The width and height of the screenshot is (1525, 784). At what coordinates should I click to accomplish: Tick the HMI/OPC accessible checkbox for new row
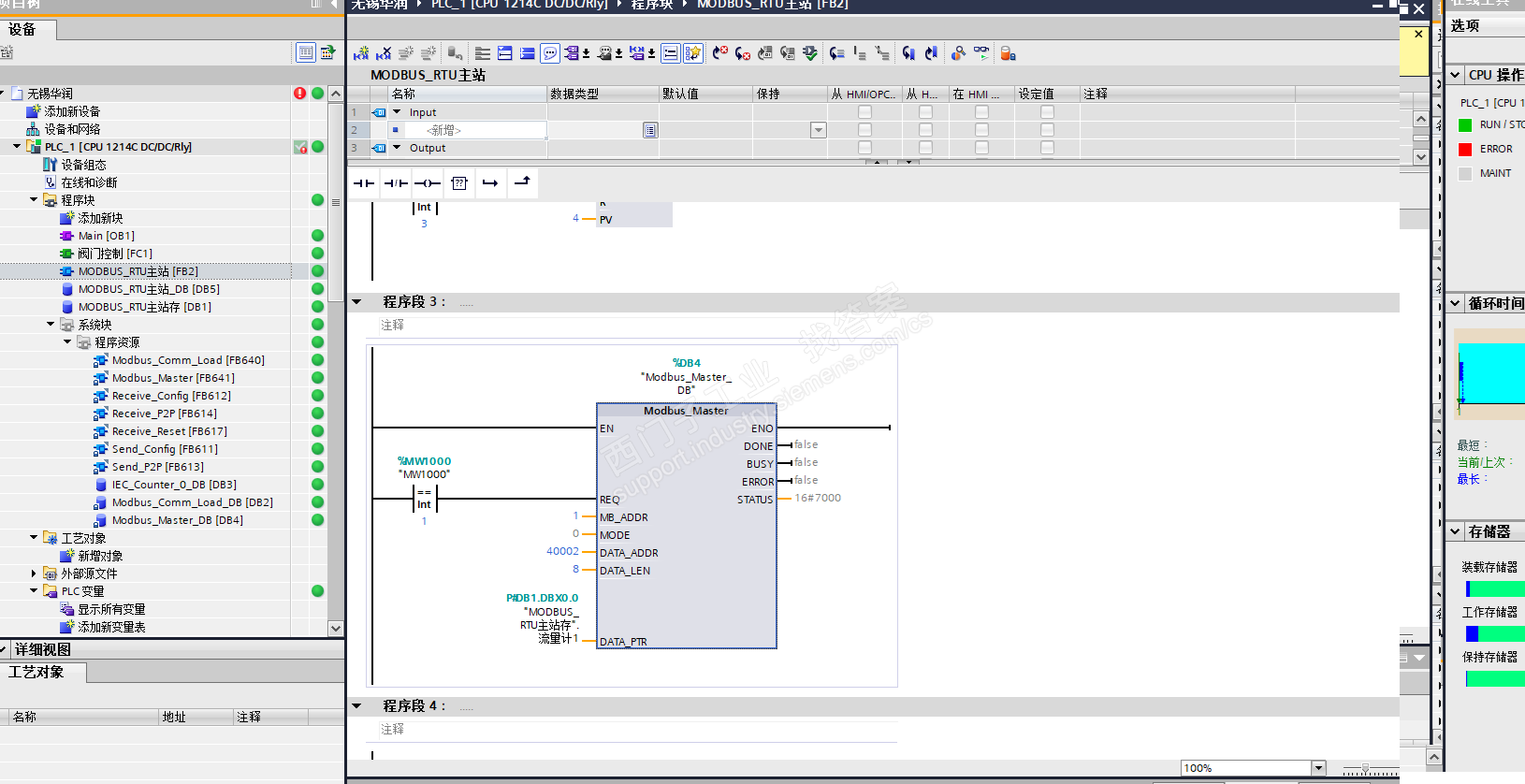[864, 130]
